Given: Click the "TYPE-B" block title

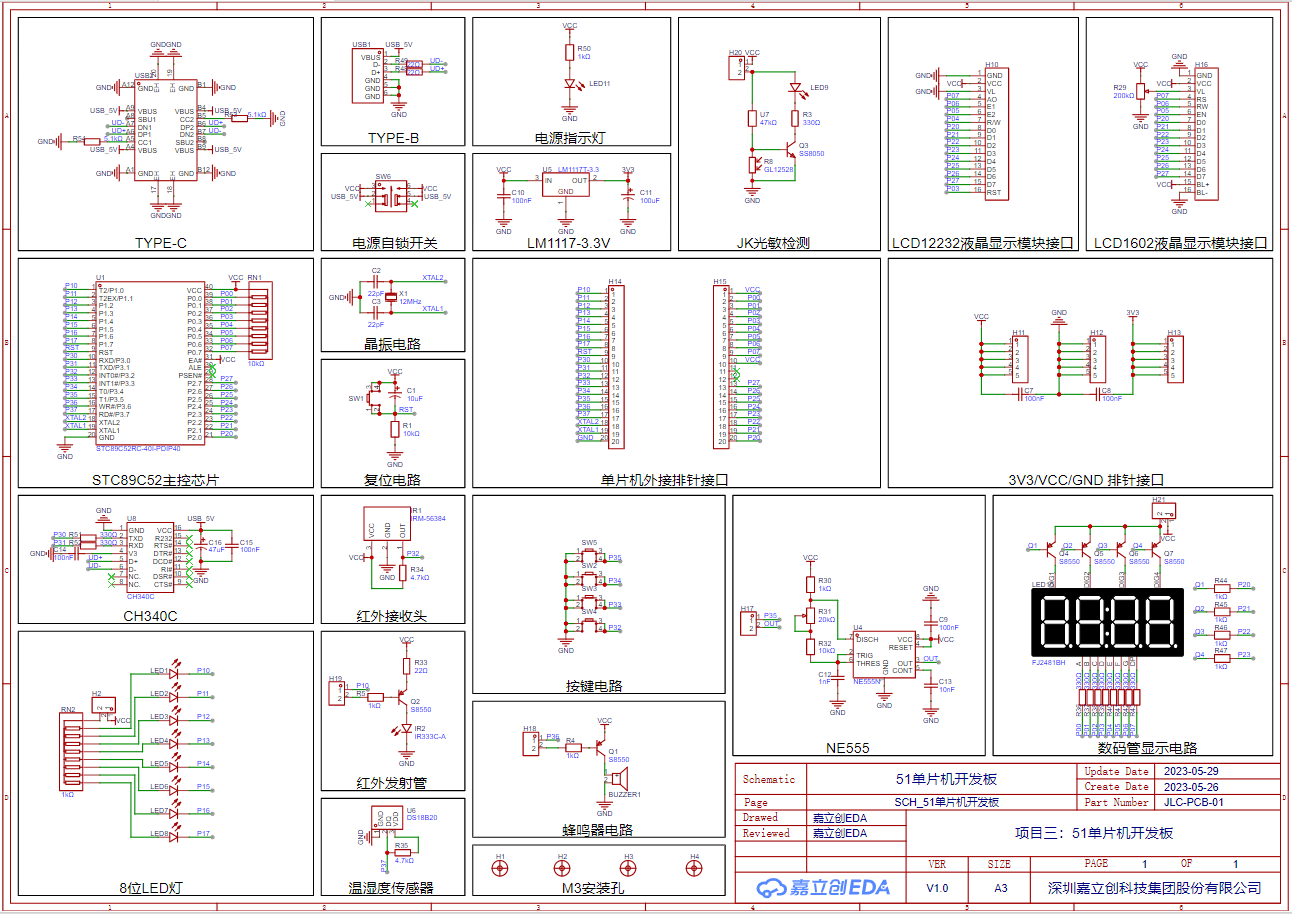Looking at the screenshot, I should tap(393, 138).
